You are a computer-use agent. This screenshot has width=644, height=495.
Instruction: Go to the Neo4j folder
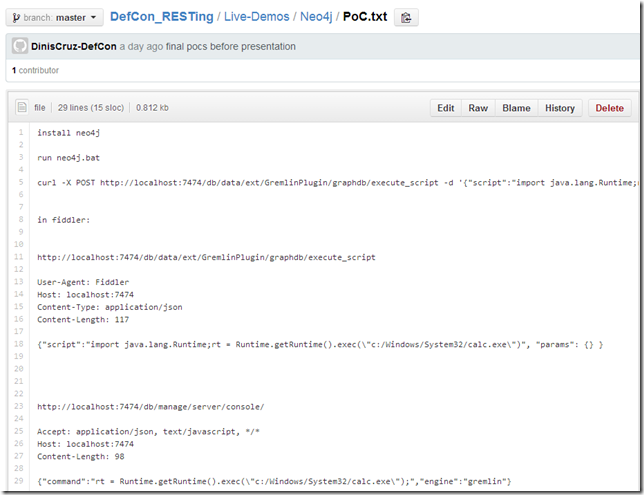(316, 16)
